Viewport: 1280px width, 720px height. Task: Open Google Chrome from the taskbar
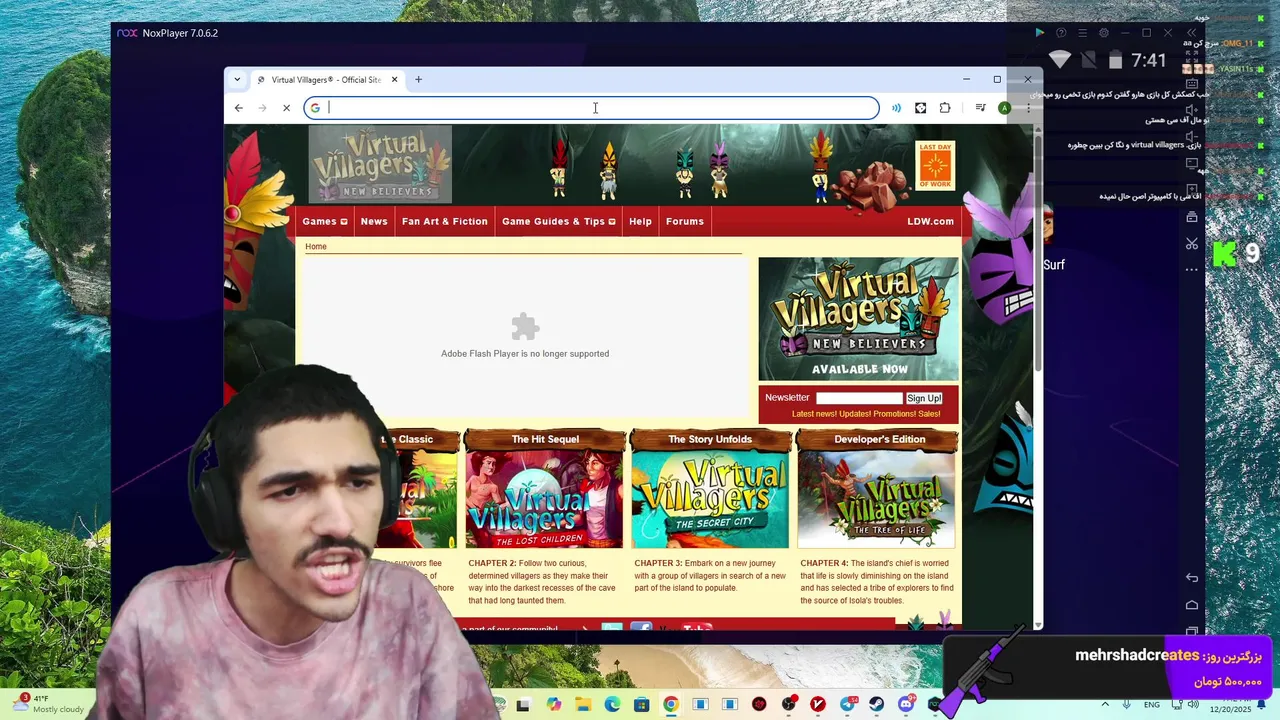[671, 705]
